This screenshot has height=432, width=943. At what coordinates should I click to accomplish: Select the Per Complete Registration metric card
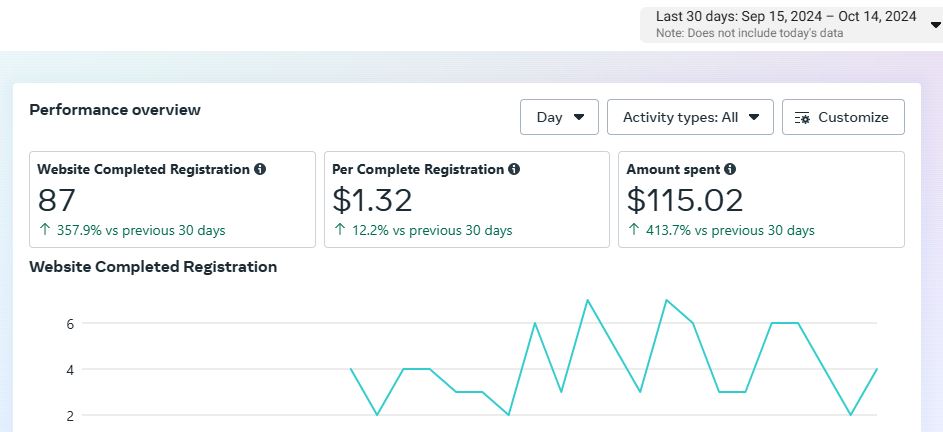(466, 200)
